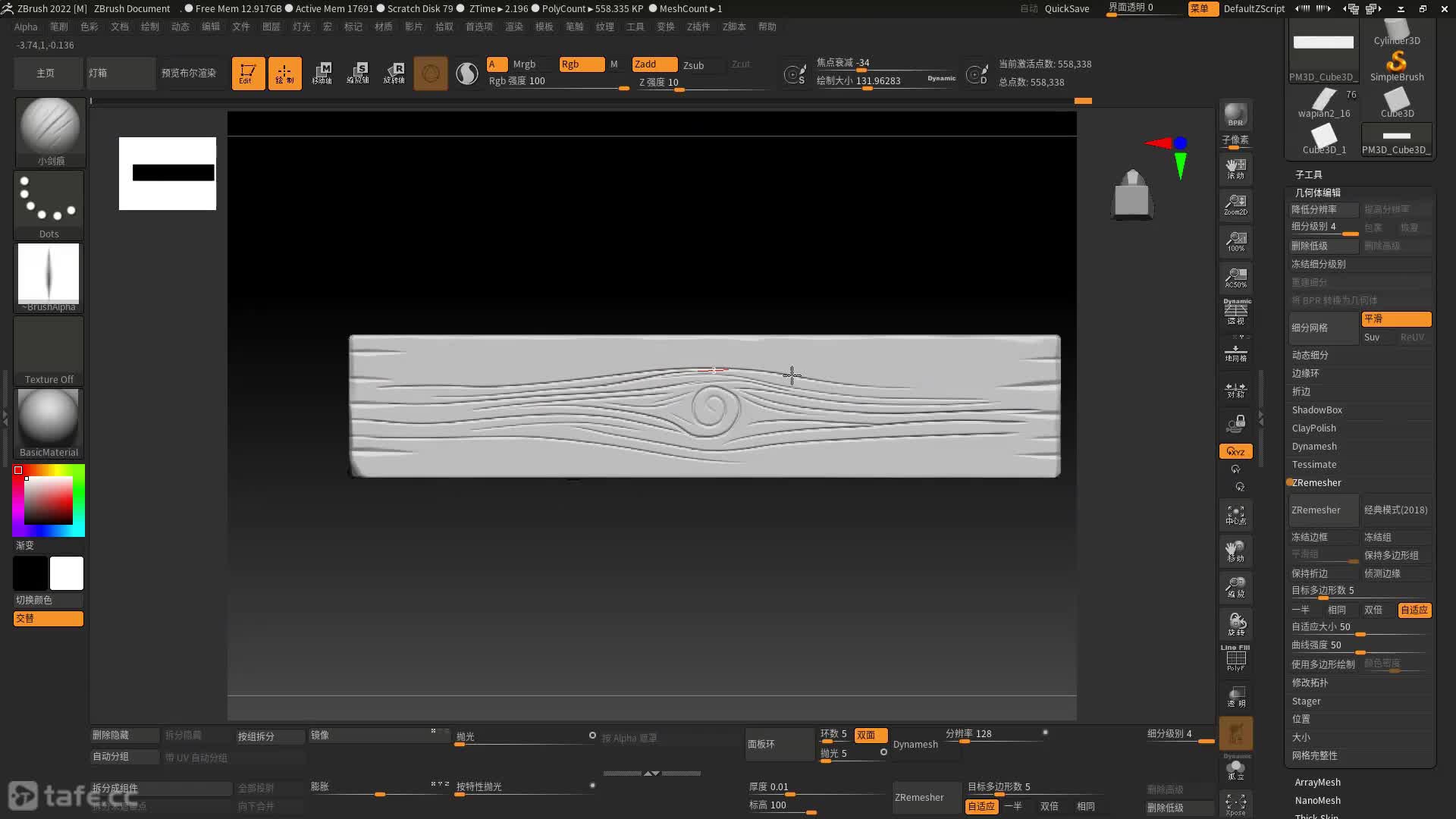Select the 缩放轴 scale gizmo tool
Viewport: 1456px width, 819px height.
[x=358, y=74]
